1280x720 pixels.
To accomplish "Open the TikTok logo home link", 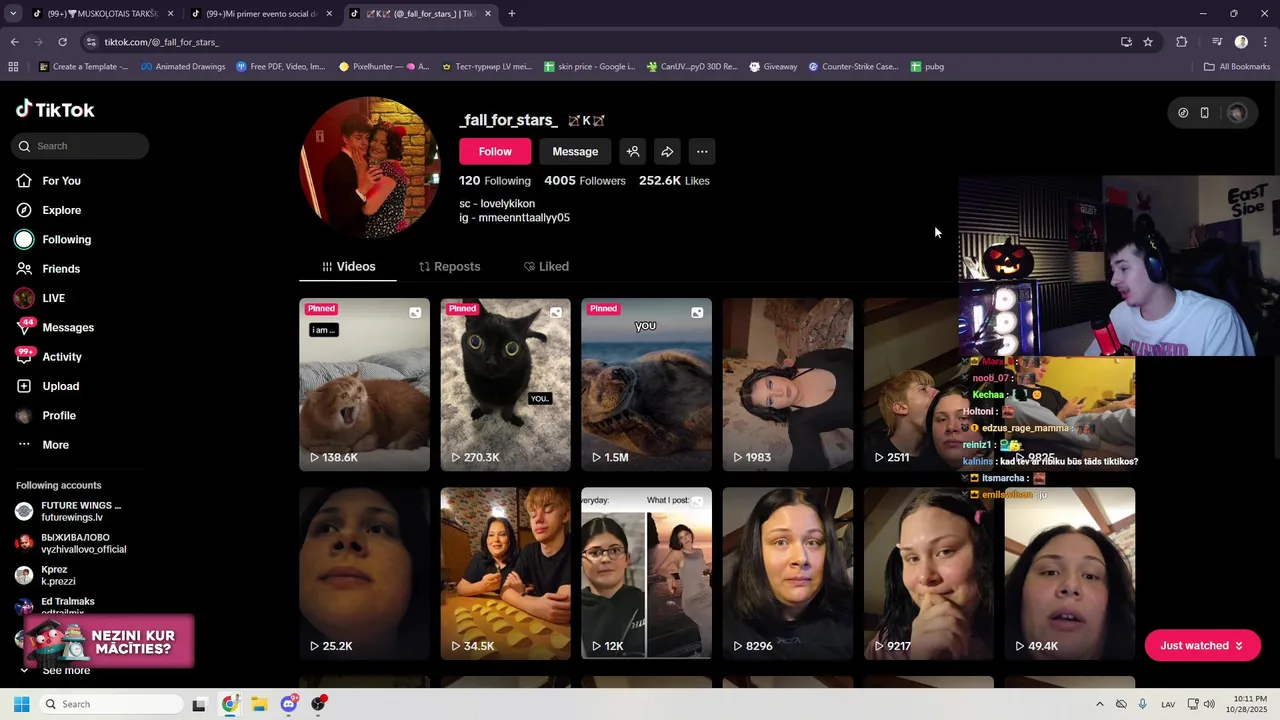I will (x=55, y=110).
